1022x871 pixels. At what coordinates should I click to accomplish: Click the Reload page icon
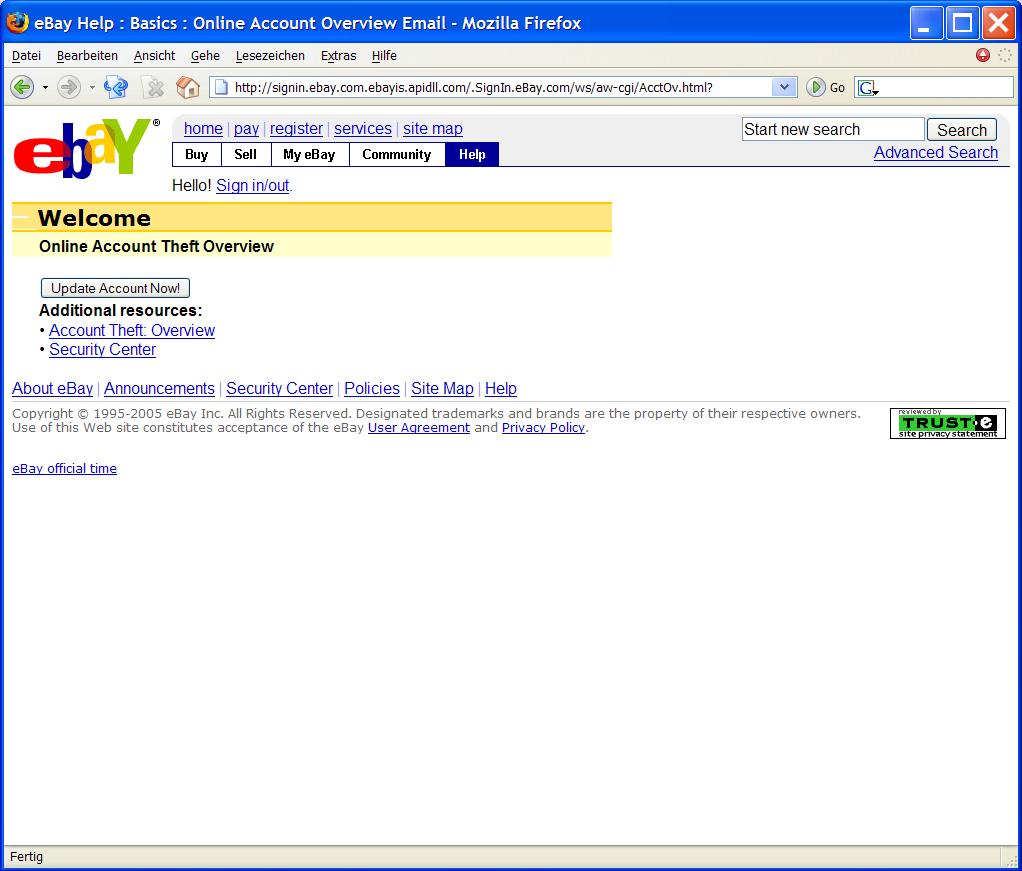[x=116, y=87]
